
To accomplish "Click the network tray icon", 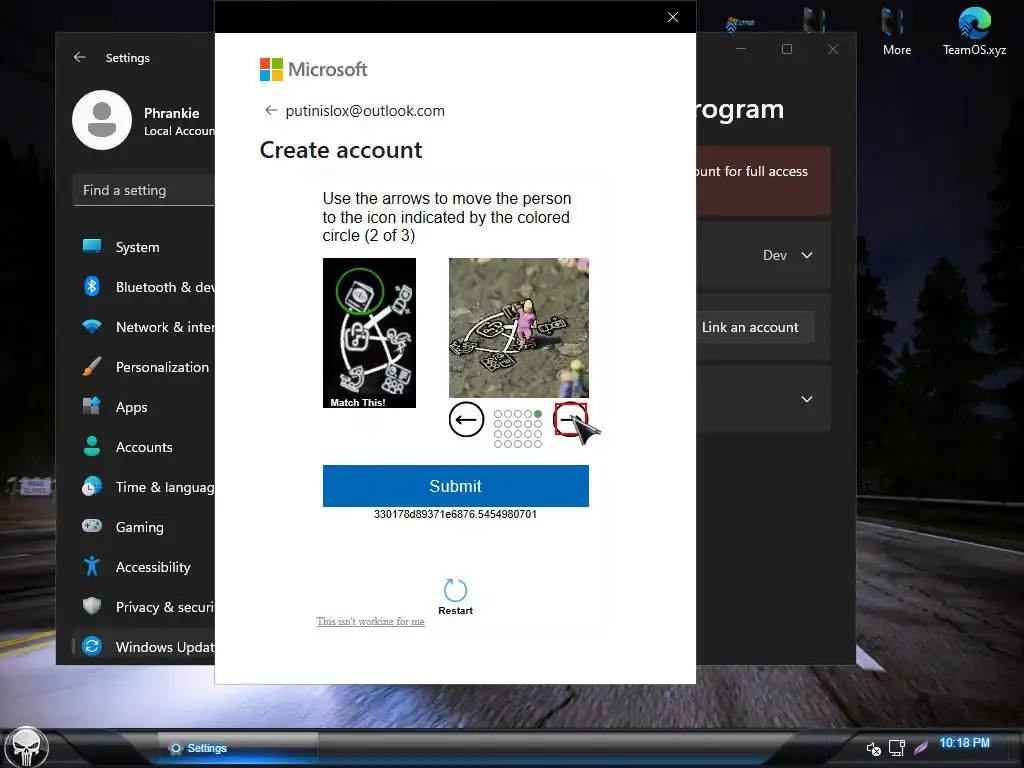I will (897, 748).
